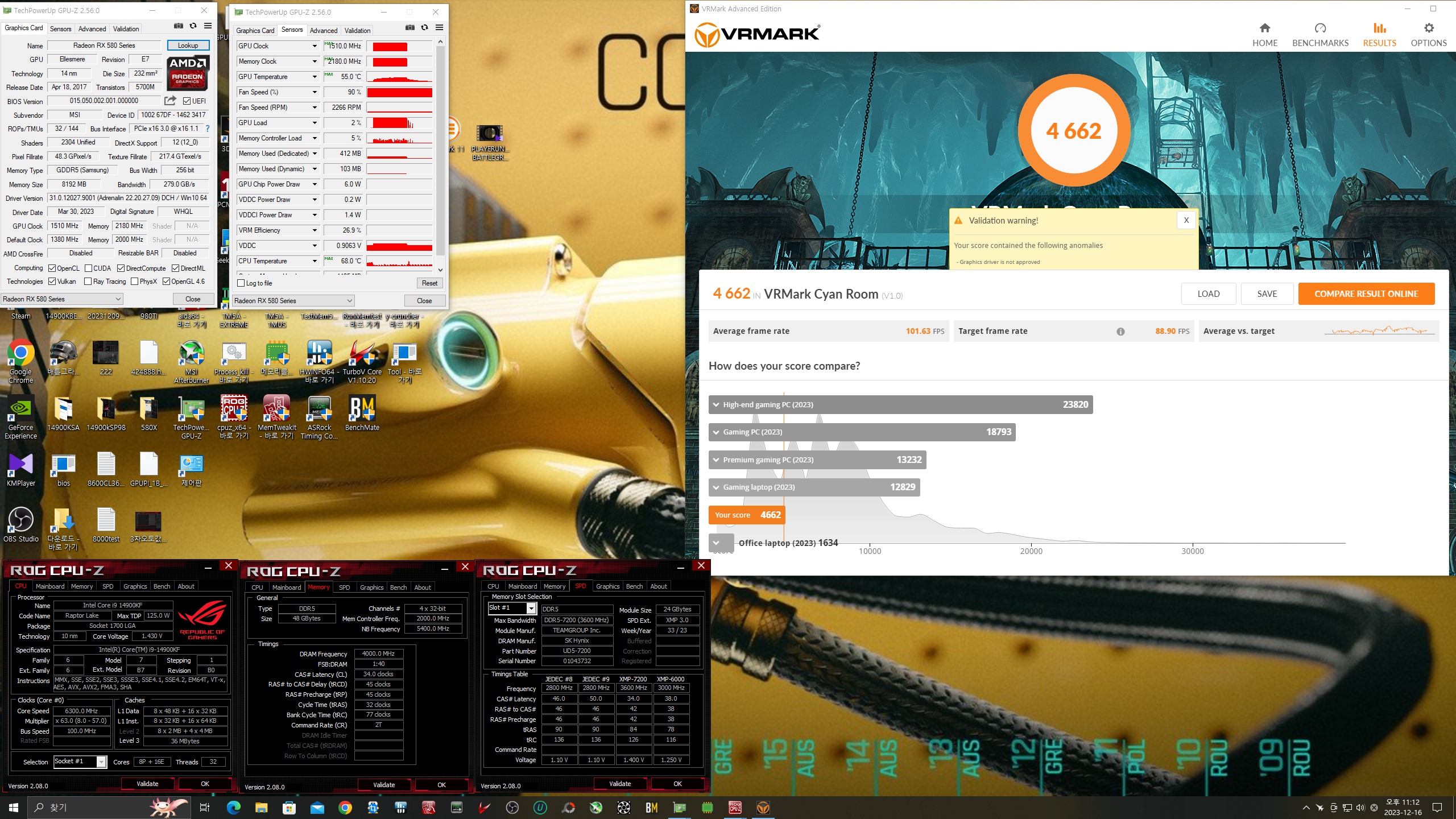1456x819 pixels.
Task: Open VRMark OPTIONS gear
Action: pos(1429,28)
